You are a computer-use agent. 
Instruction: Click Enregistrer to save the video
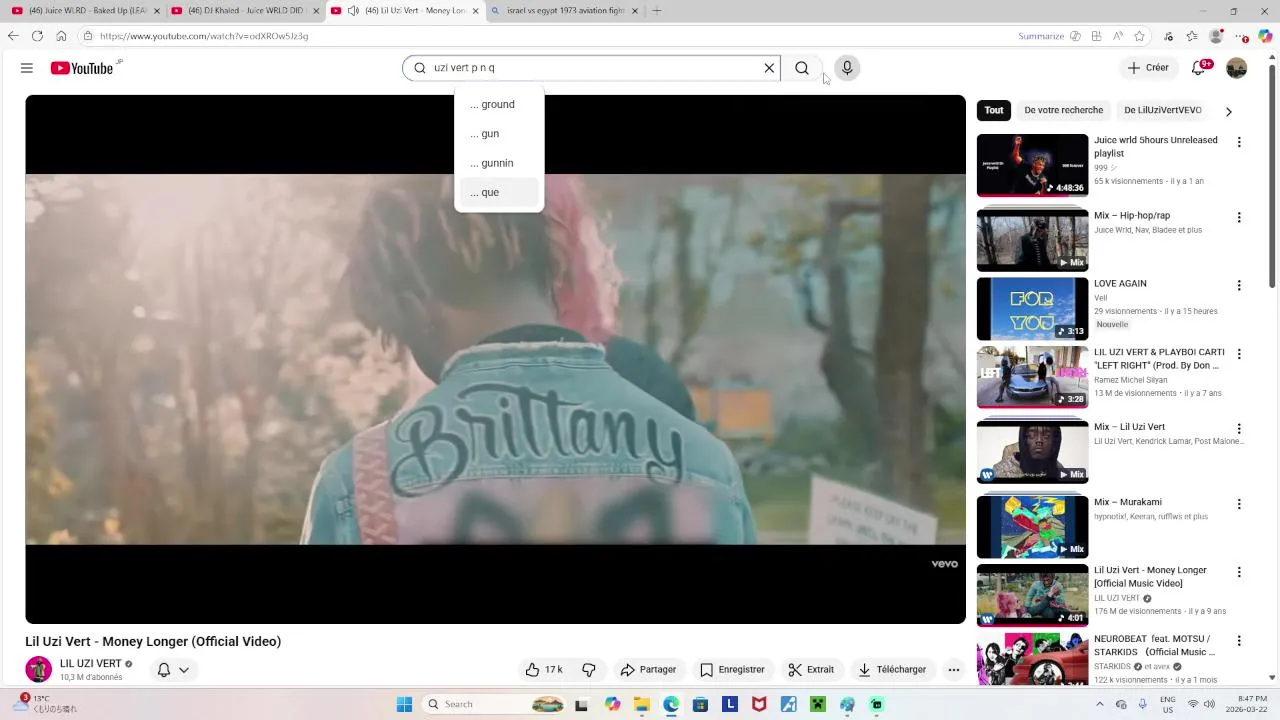[732, 670]
